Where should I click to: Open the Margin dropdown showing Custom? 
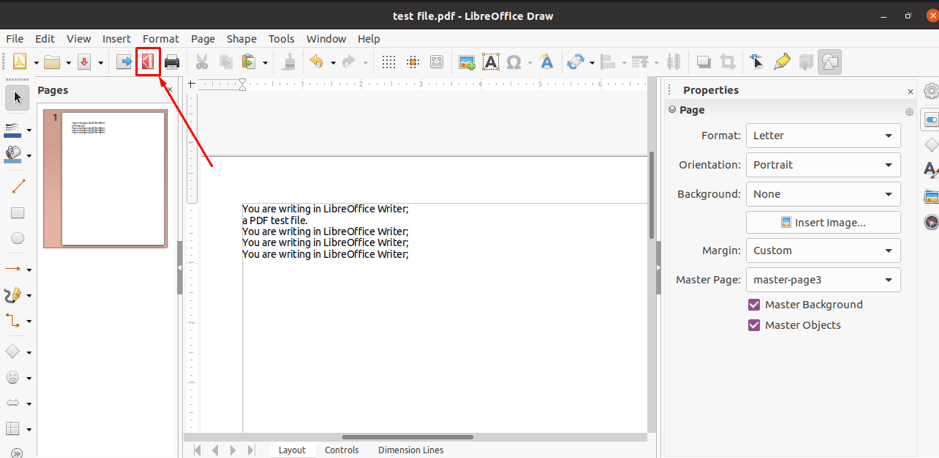point(823,250)
